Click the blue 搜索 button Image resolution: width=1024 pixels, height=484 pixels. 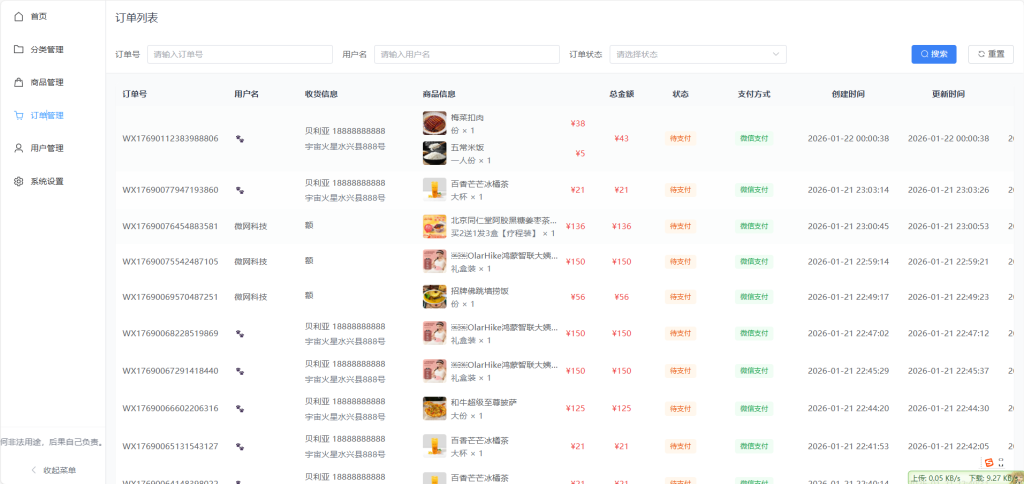coord(934,54)
